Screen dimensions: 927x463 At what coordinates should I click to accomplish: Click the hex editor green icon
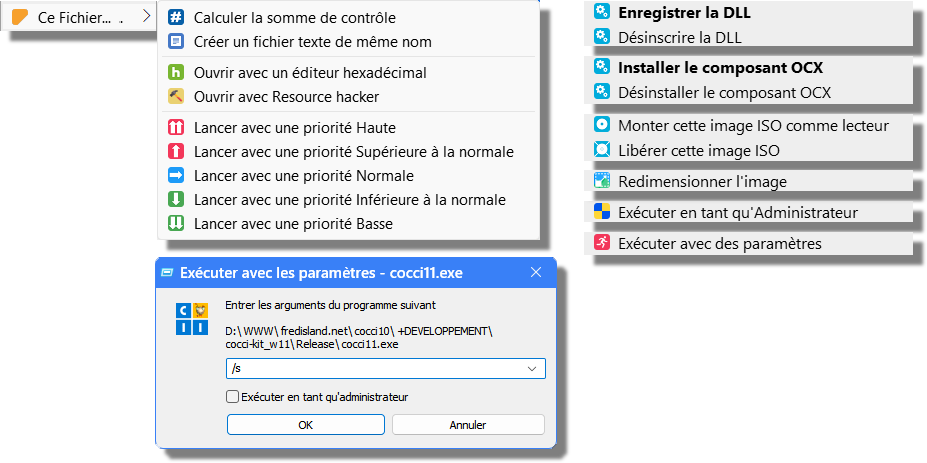point(176,73)
